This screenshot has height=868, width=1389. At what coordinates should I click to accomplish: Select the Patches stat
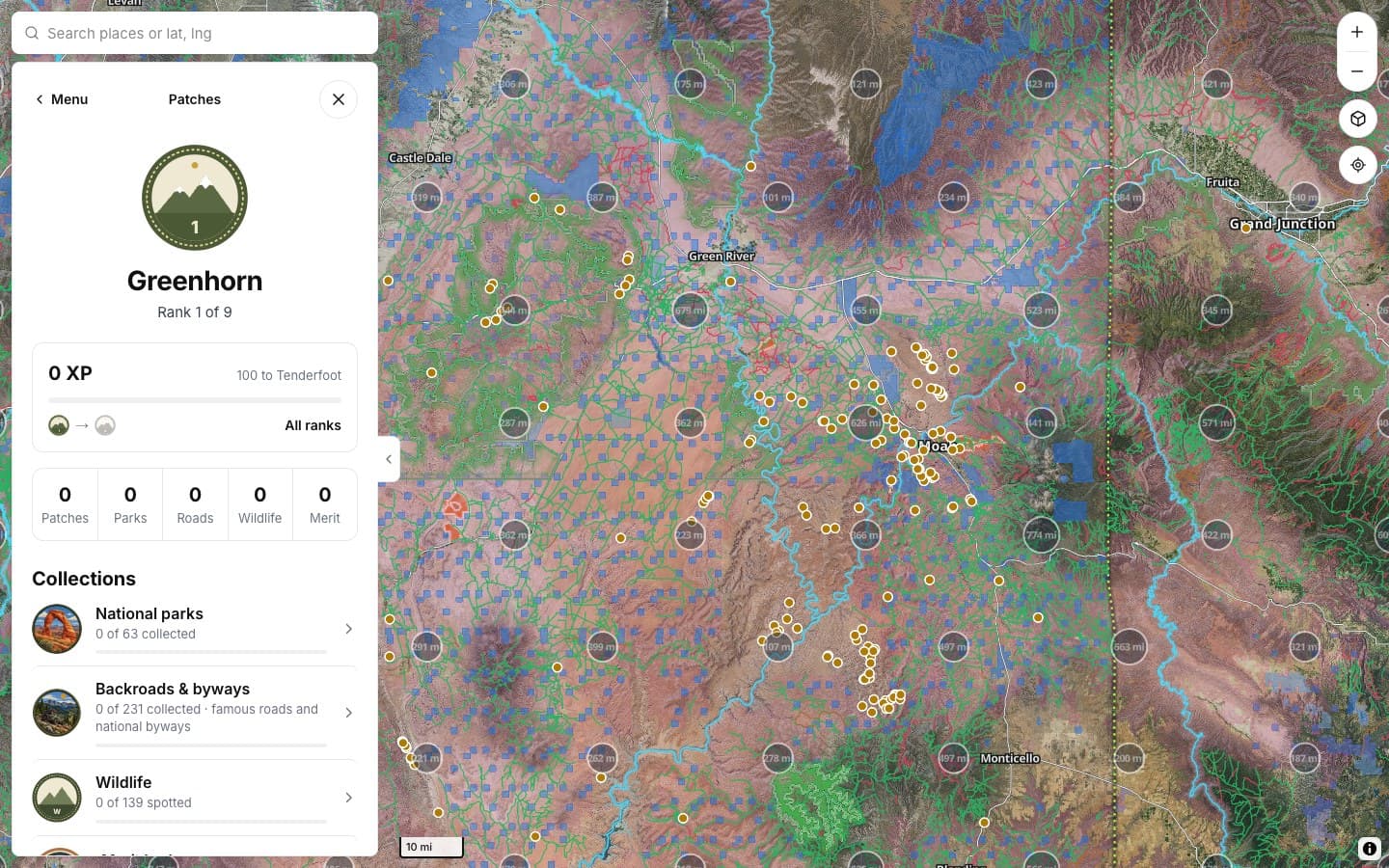(65, 504)
